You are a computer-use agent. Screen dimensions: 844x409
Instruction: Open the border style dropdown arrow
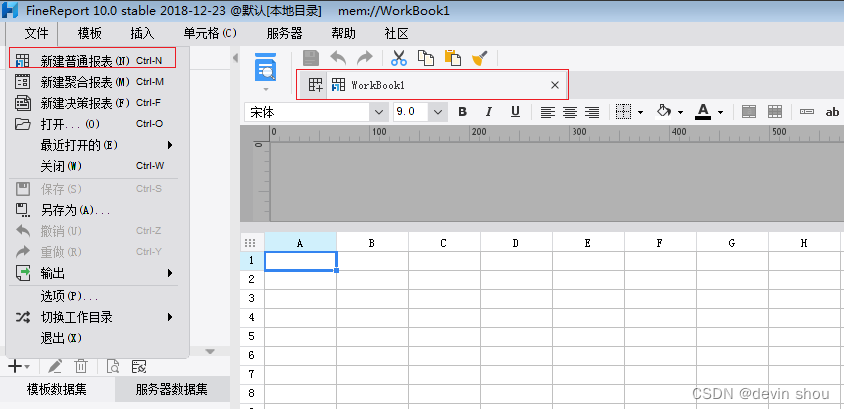(x=640, y=112)
